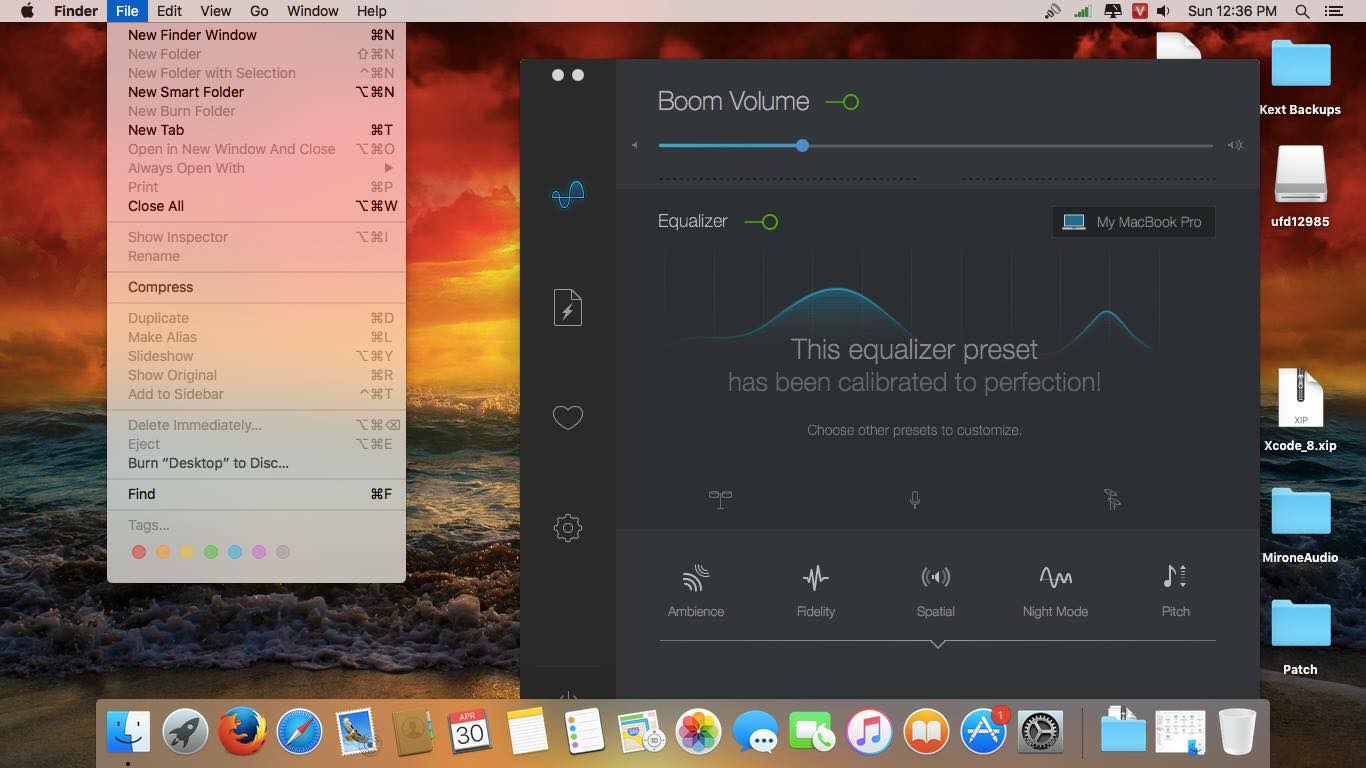Image resolution: width=1366 pixels, height=768 pixels.
Task: Click the Finder app menu title
Action: click(x=75, y=11)
